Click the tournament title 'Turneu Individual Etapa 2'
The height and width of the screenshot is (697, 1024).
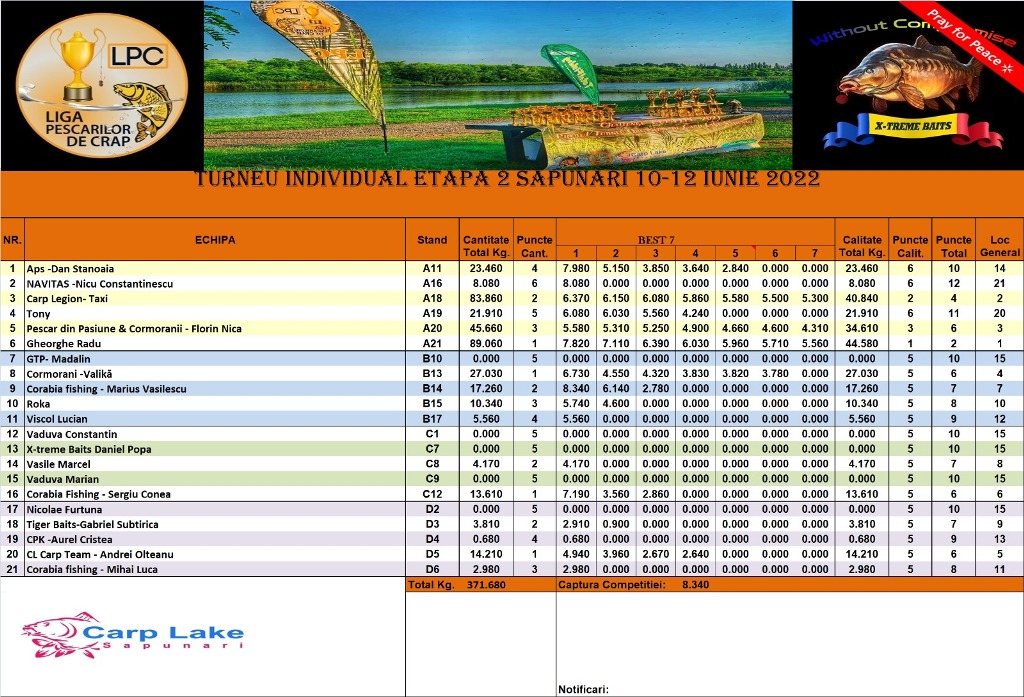tap(507, 180)
